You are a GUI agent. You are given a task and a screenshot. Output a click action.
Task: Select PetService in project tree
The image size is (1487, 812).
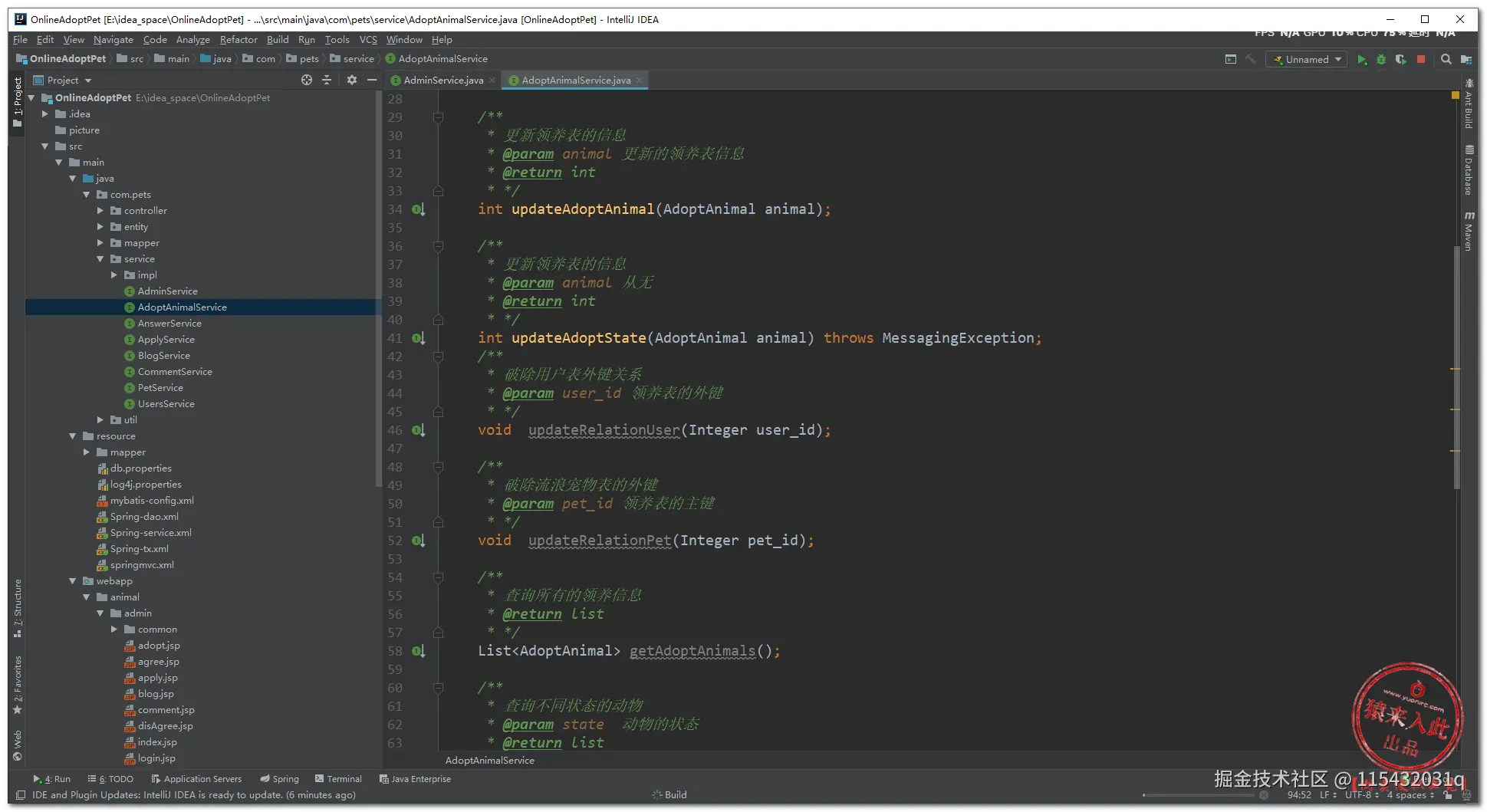[160, 388]
